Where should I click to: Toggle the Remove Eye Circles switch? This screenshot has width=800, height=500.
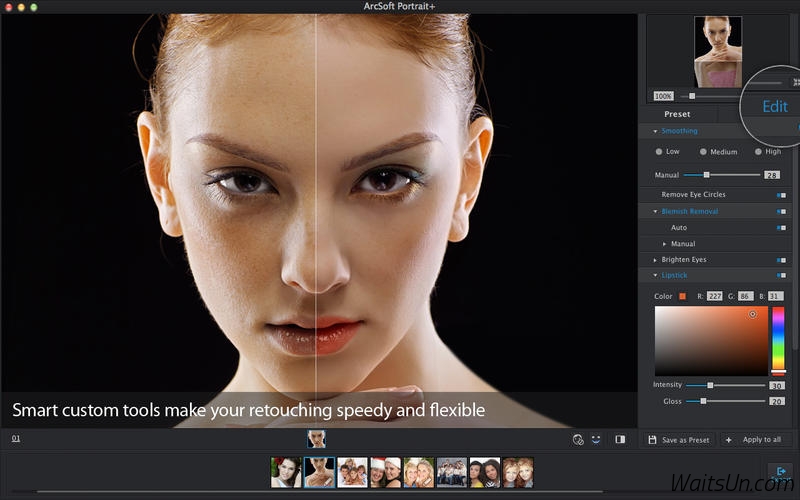[781, 195]
